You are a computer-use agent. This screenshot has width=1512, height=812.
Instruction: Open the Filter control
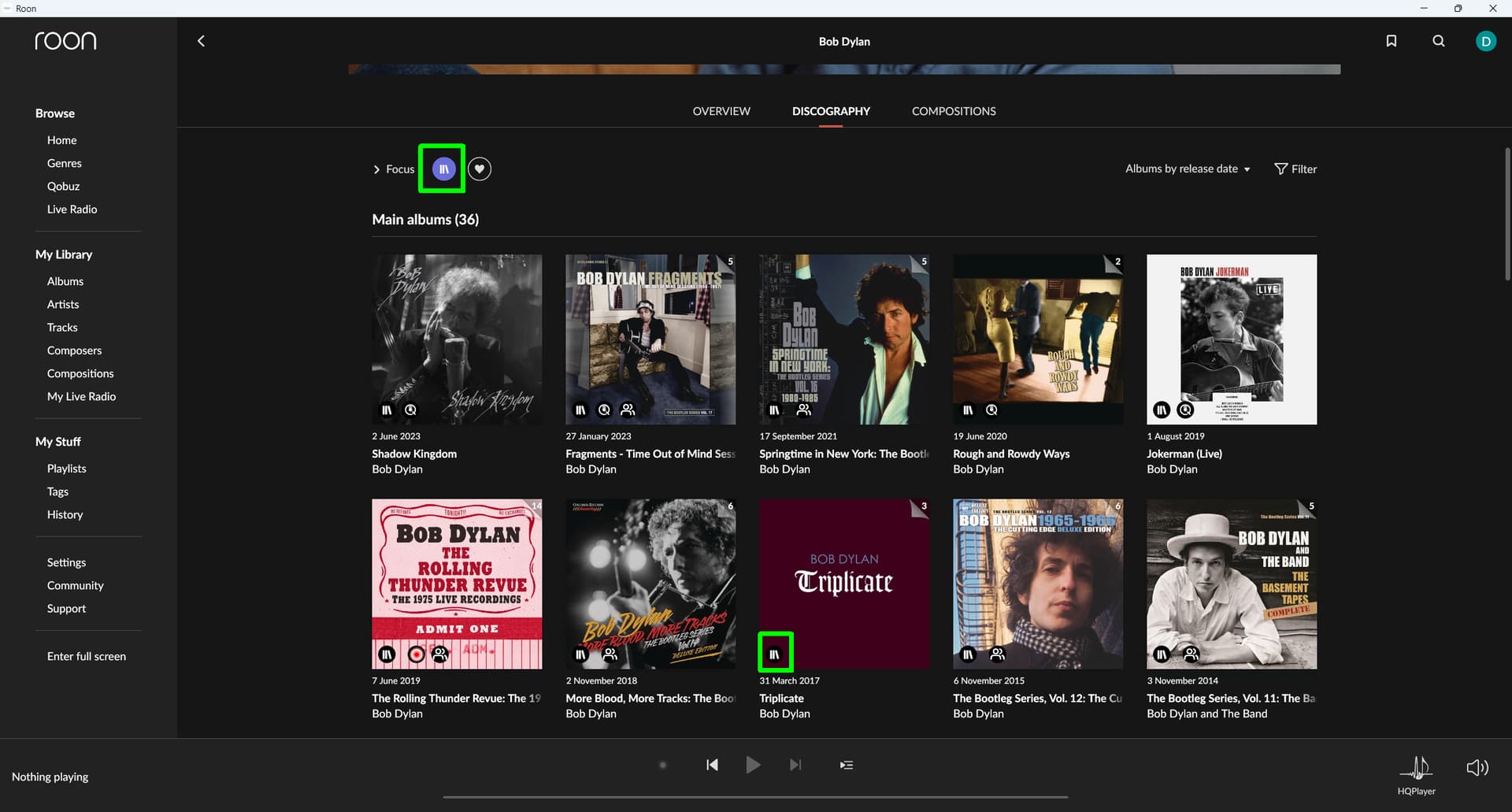click(x=1295, y=169)
